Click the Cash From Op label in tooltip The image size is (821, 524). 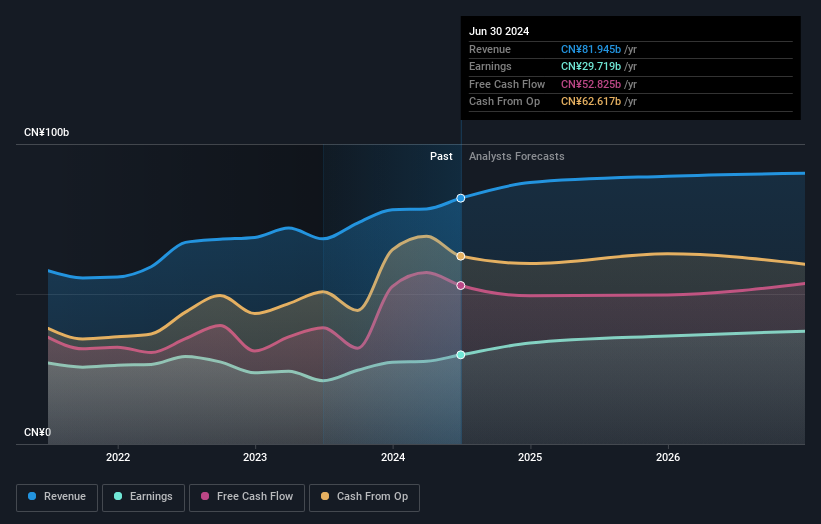(x=504, y=102)
